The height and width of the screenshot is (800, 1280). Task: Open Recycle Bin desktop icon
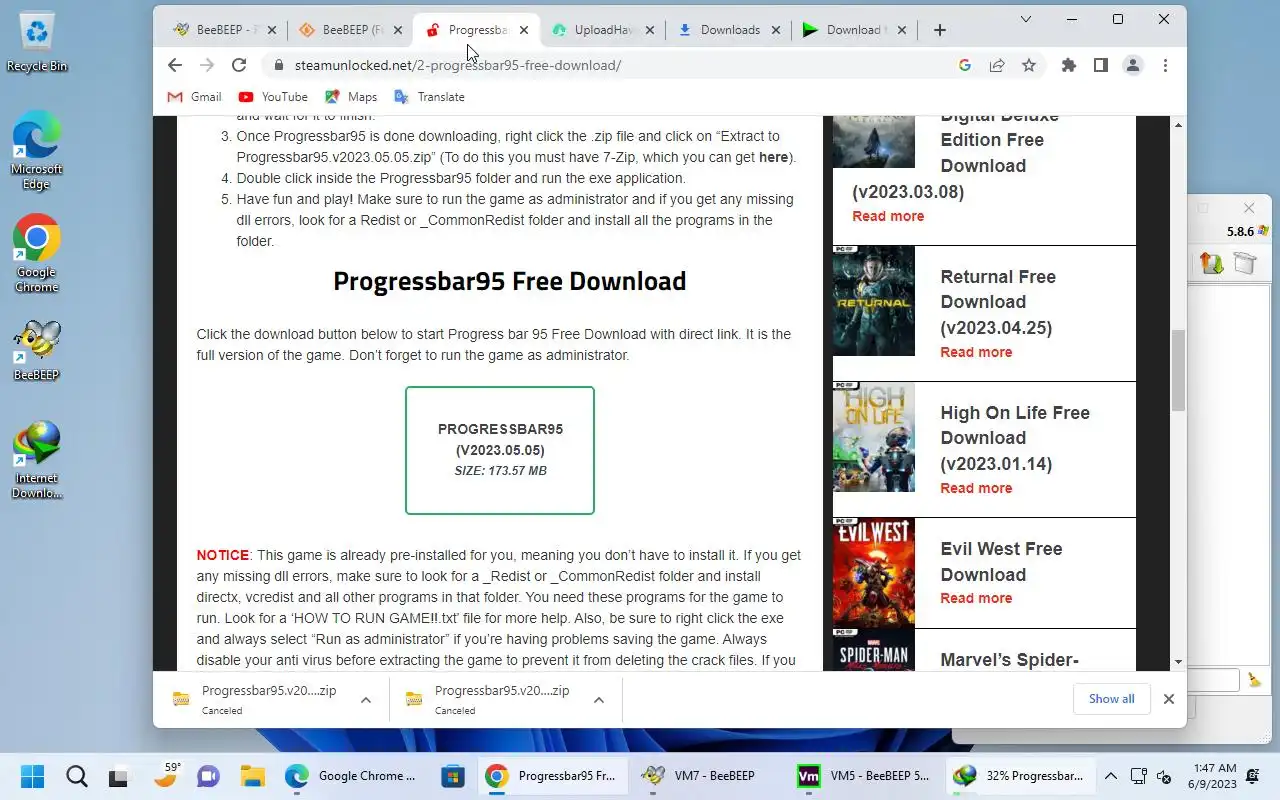click(x=37, y=43)
